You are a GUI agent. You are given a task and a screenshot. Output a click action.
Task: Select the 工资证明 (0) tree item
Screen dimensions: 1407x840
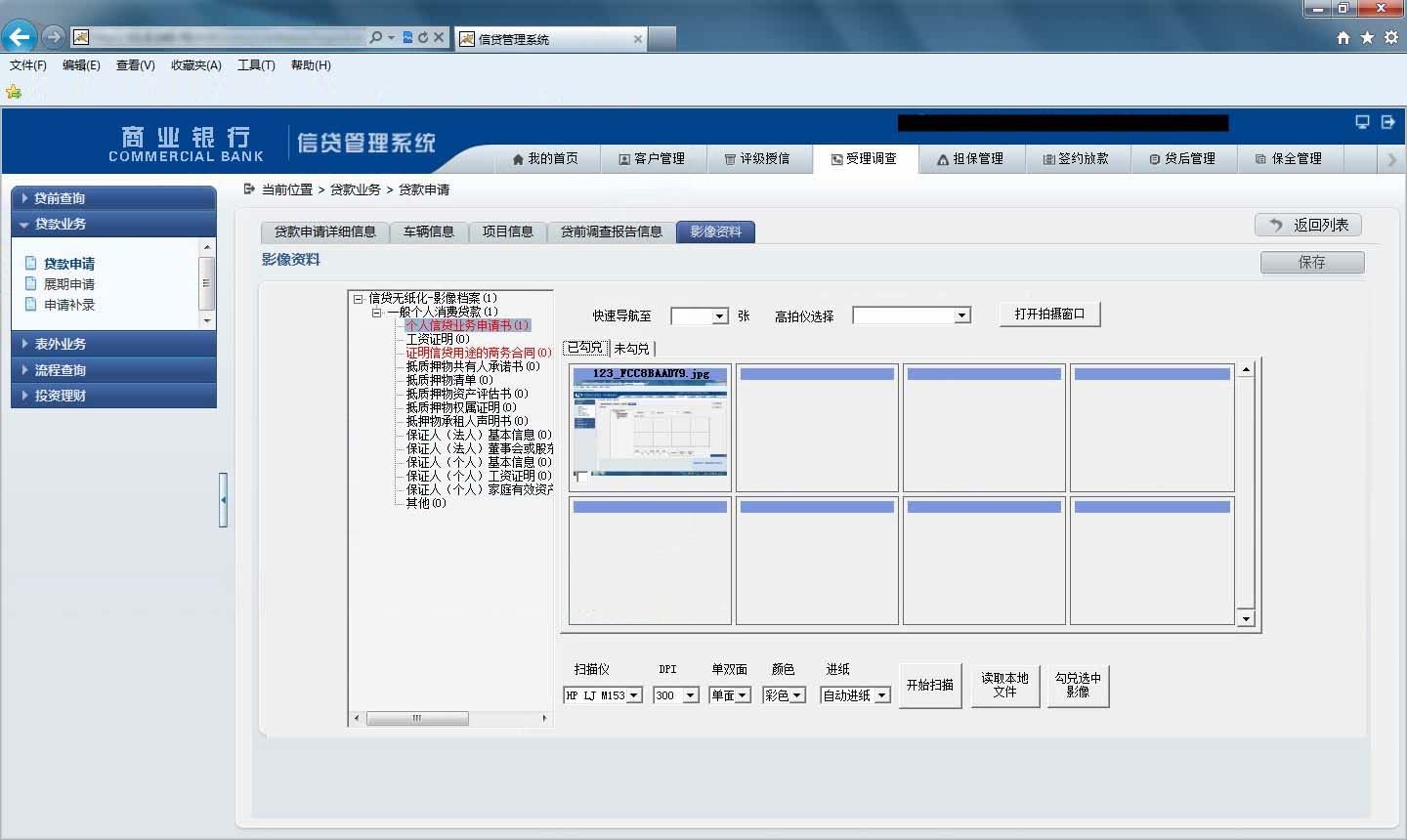pyautogui.click(x=438, y=339)
